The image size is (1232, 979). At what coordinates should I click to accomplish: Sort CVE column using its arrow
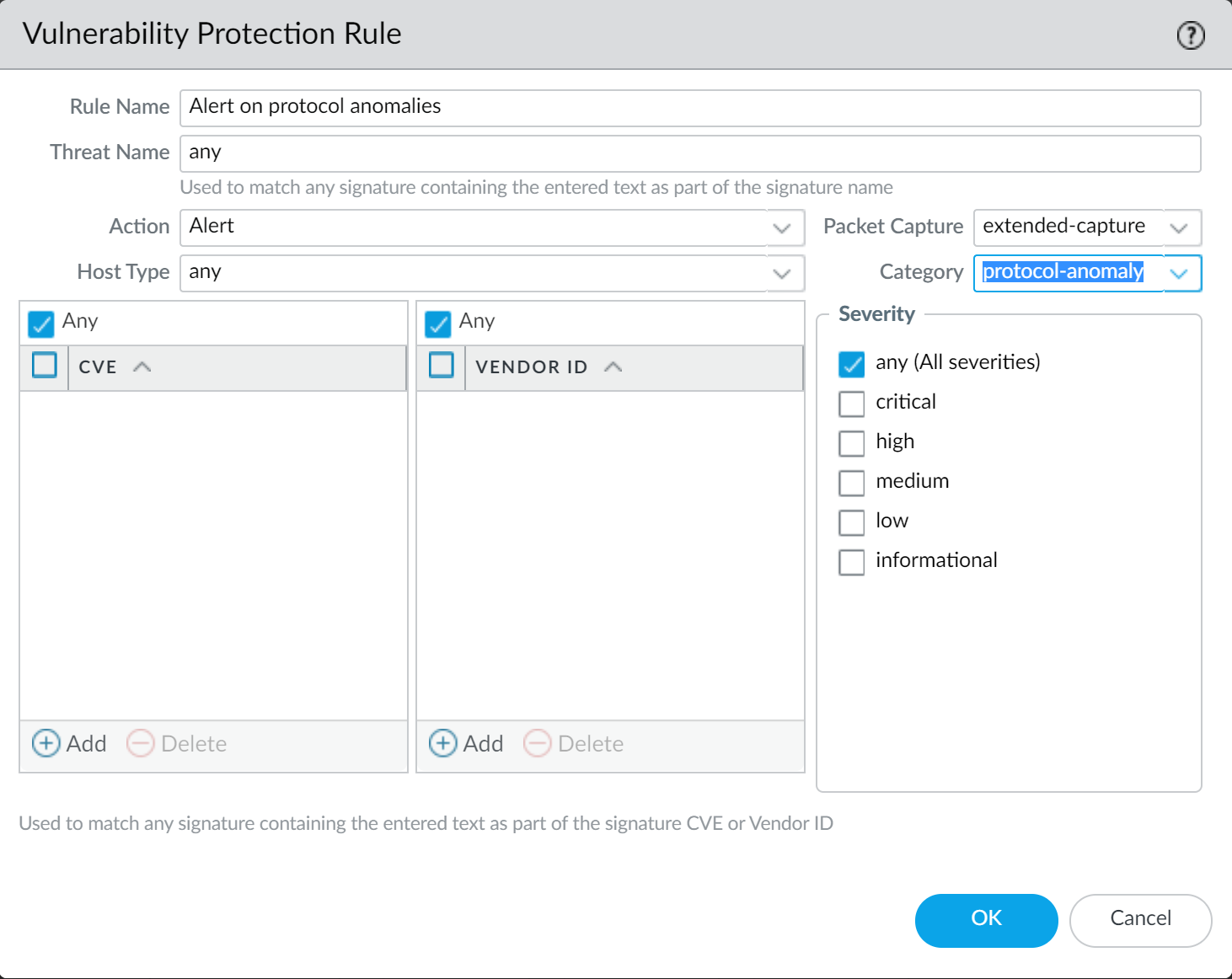pyautogui.click(x=142, y=366)
